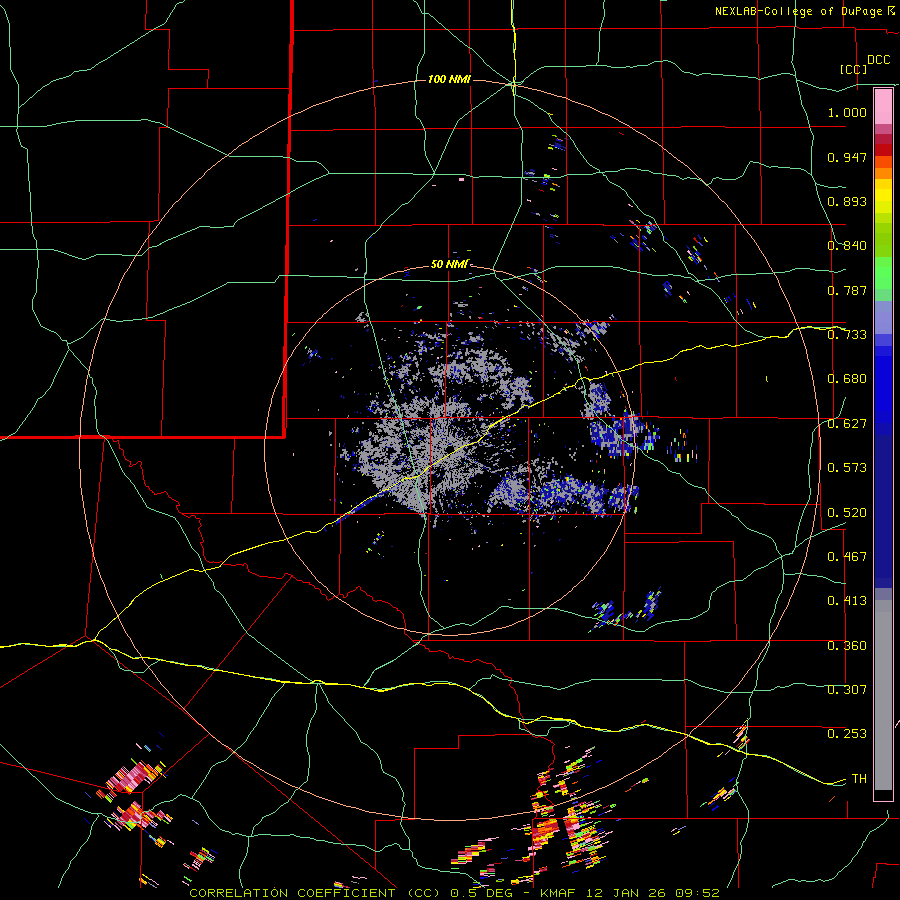This screenshot has height=900, width=900.
Task: Select the 1.000 scale value
Action: (847, 112)
